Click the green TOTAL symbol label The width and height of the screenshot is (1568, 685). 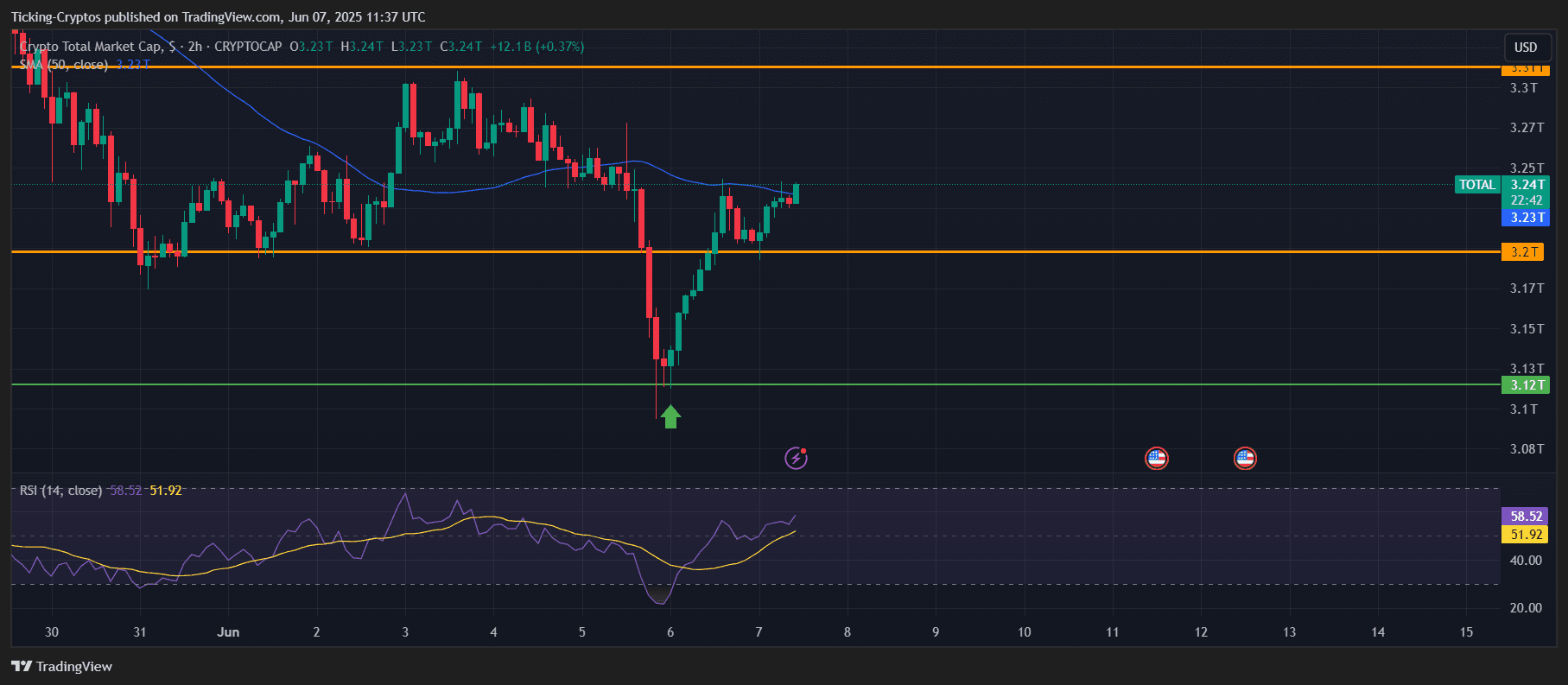click(1476, 185)
